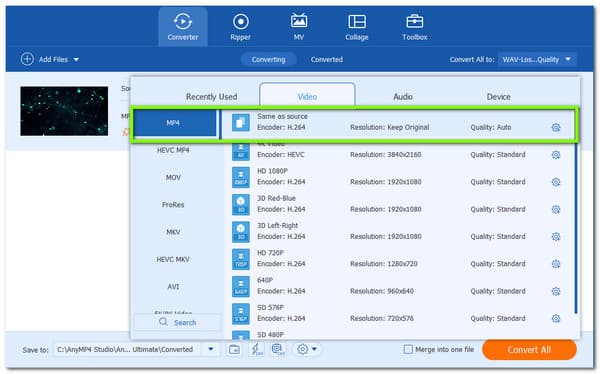Choose HEVC MP4 in the format list
Screen dimensions: 600x374
click(173, 150)
